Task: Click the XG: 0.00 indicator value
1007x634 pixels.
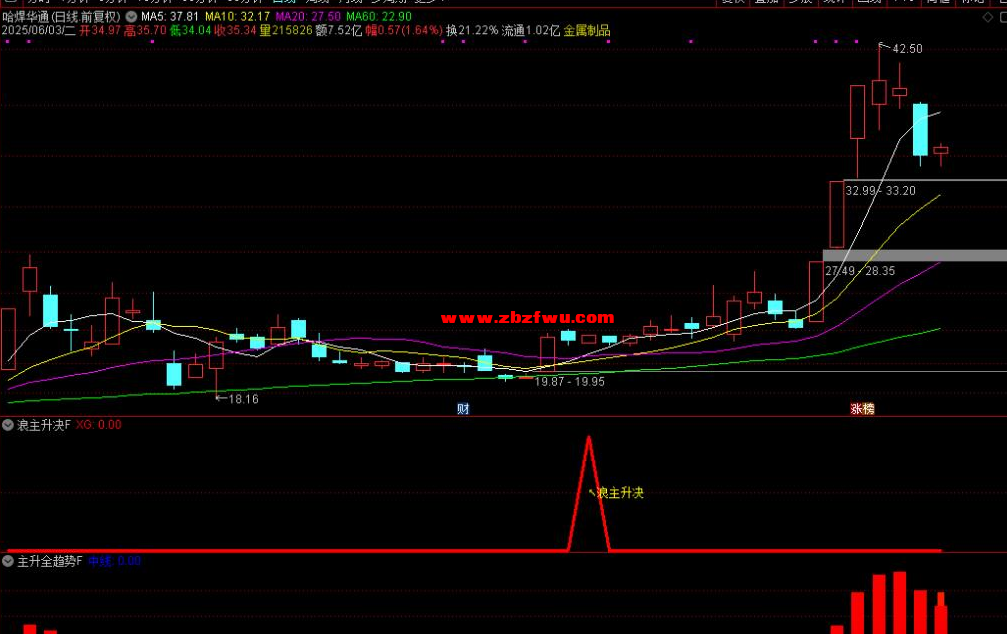Action: (99, 425)
